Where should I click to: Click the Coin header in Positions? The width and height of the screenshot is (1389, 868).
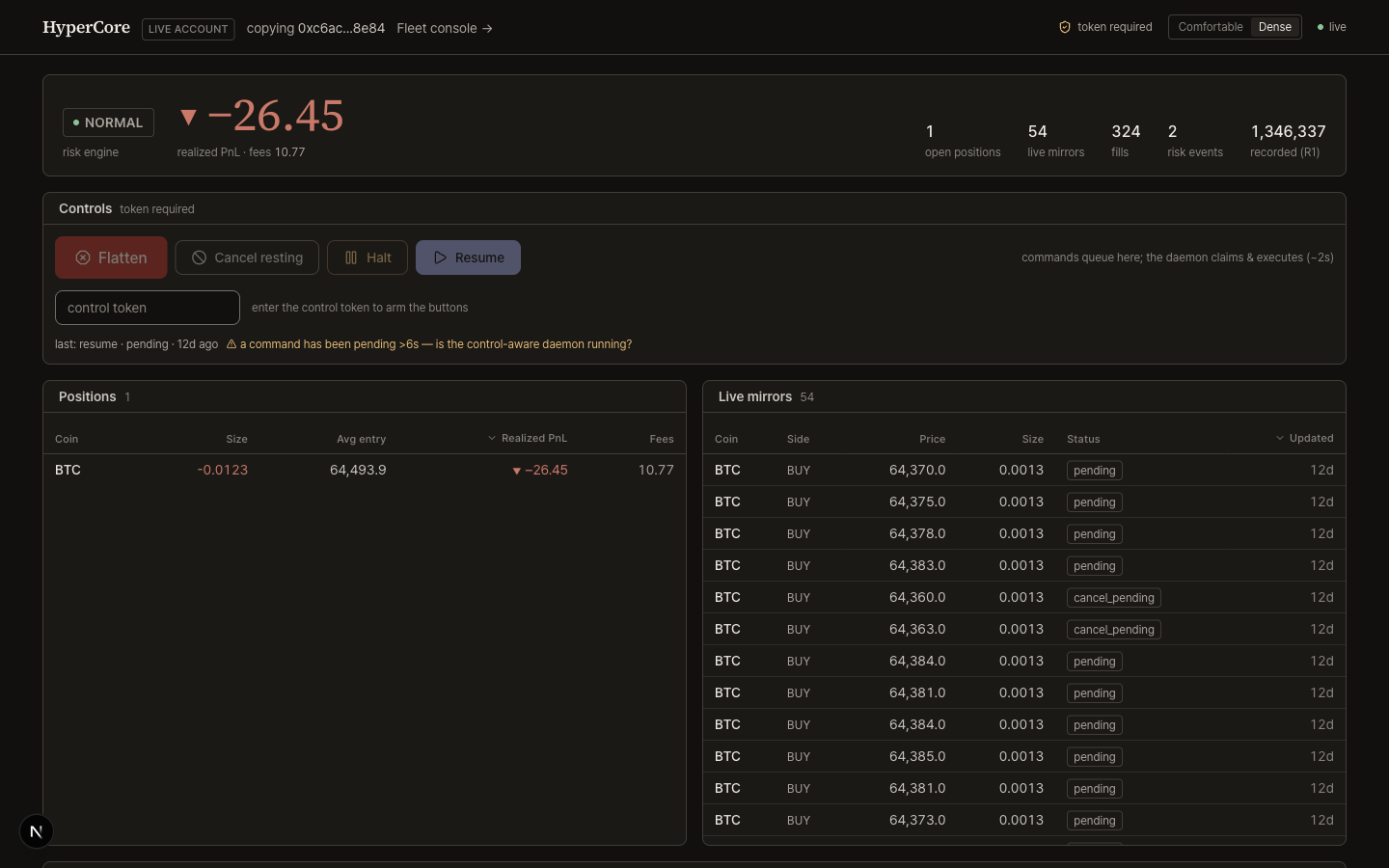point(67,439)
